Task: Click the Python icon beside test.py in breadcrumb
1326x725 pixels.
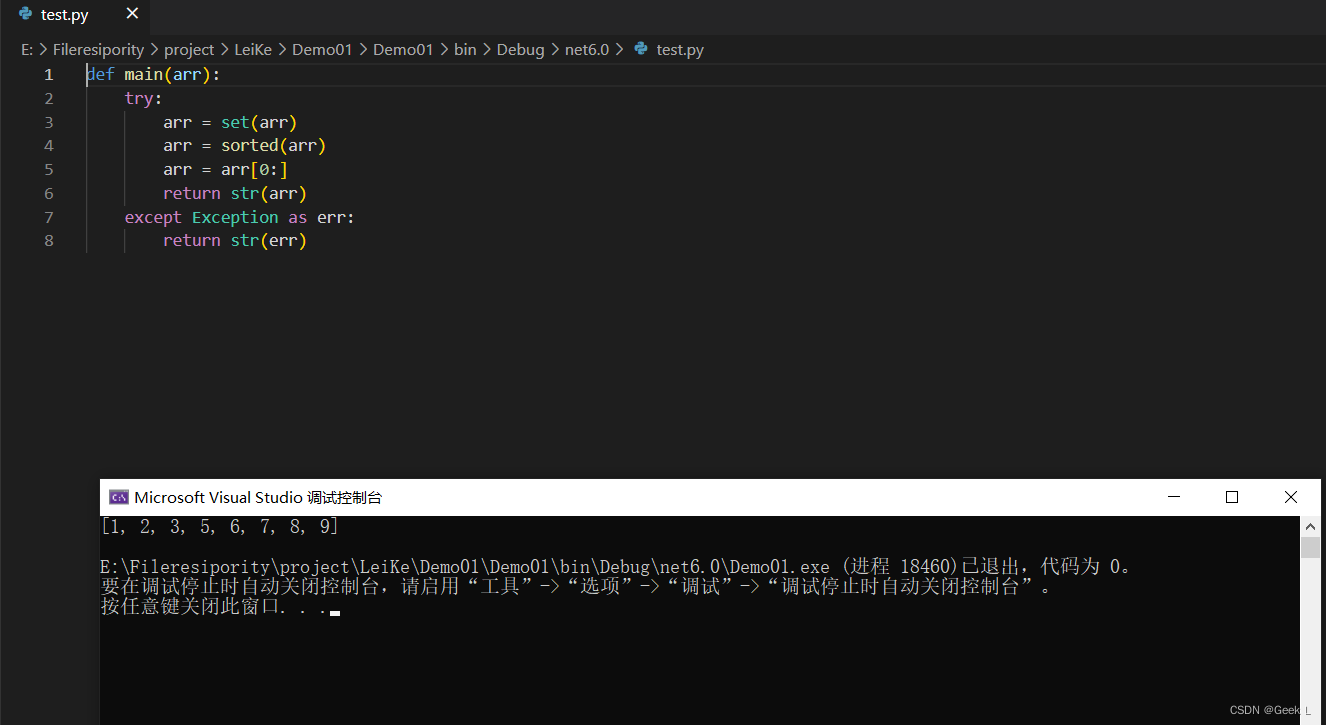Action: pyautogui.click(x=639, y=49)
